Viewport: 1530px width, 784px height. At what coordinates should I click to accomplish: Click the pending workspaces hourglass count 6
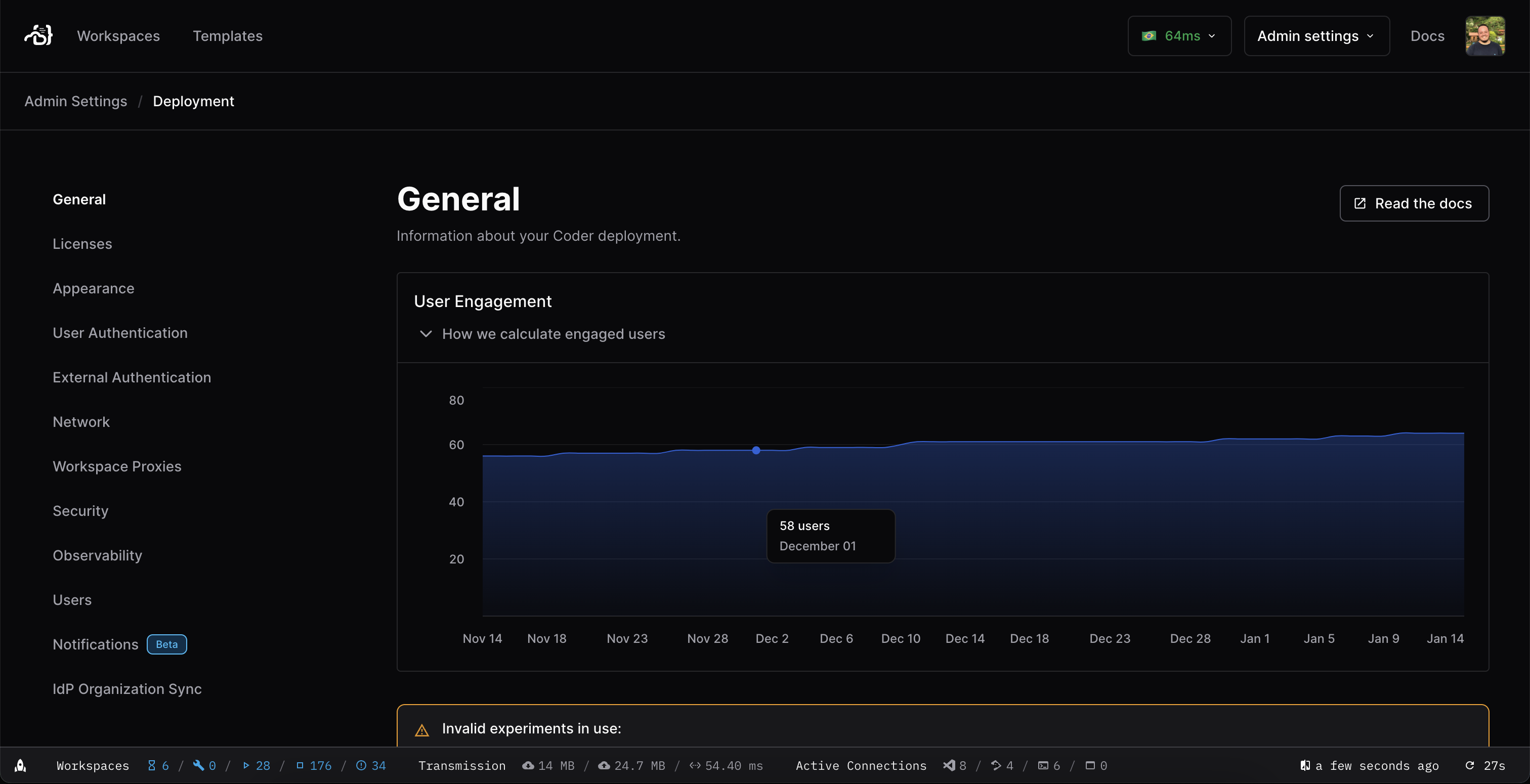click(158, 766)
